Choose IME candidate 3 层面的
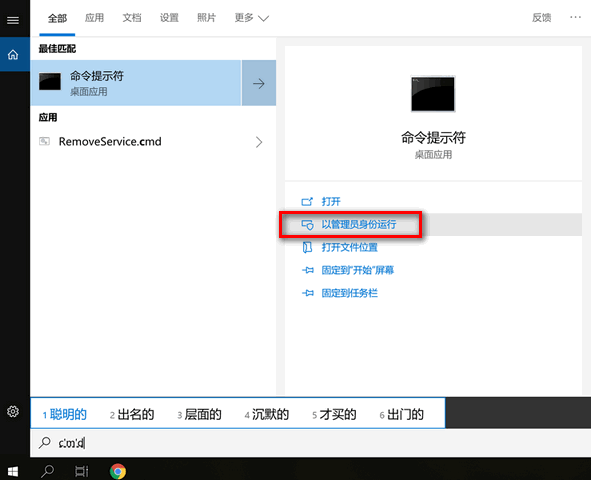 (x=199, y=414)
